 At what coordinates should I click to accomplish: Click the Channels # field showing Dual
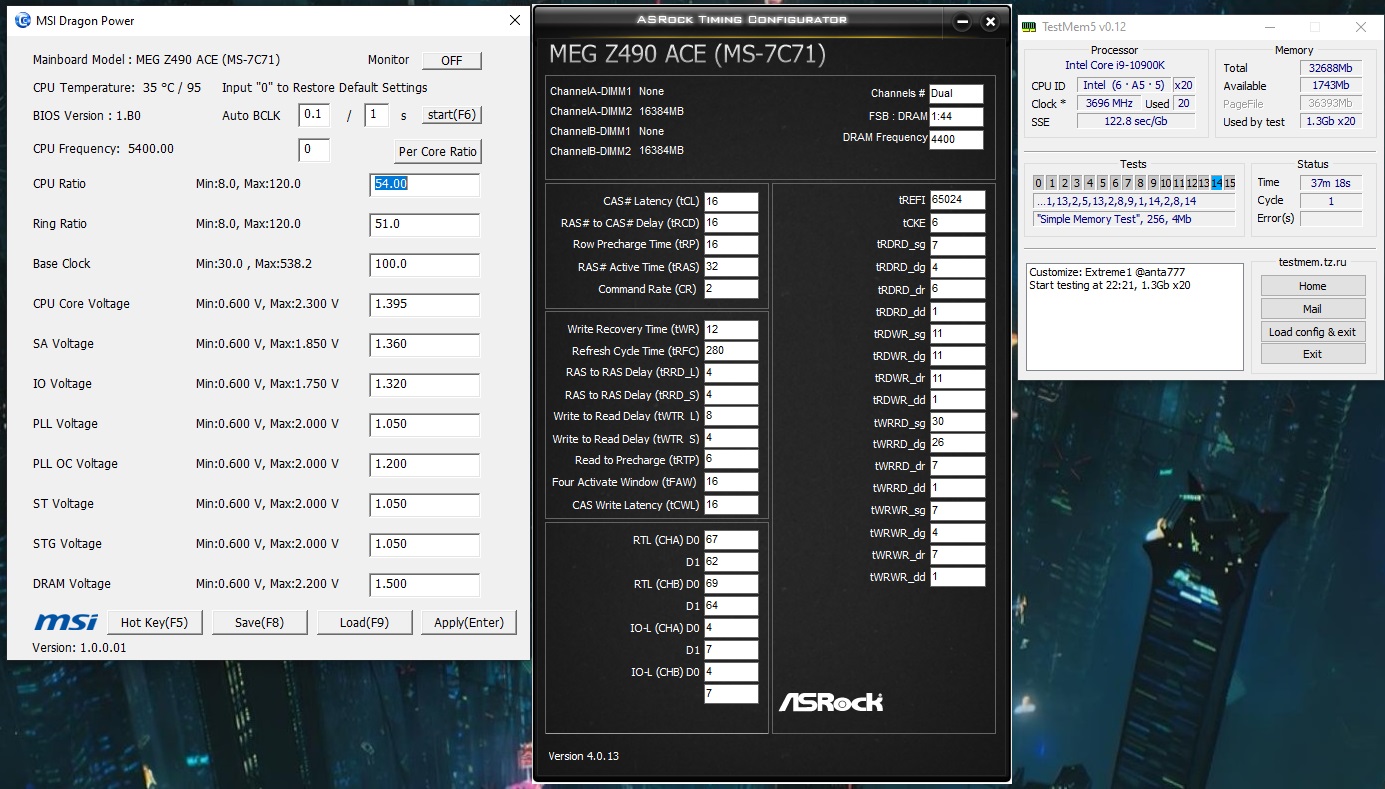[x=956, y=94]
